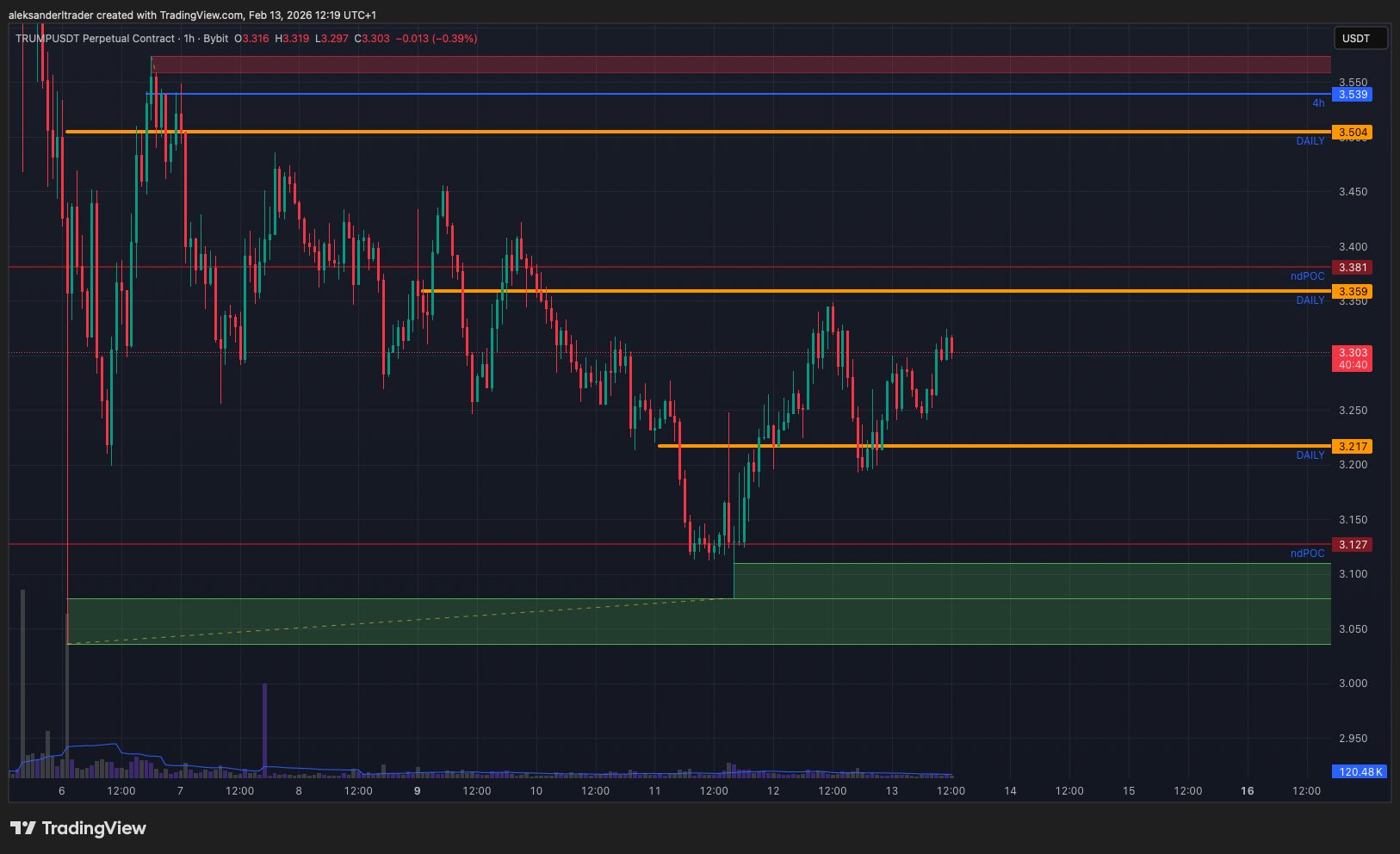Click the 3.217 orange price label
The width and height of the screenshot is (1400, 854).
point(1352,447)
